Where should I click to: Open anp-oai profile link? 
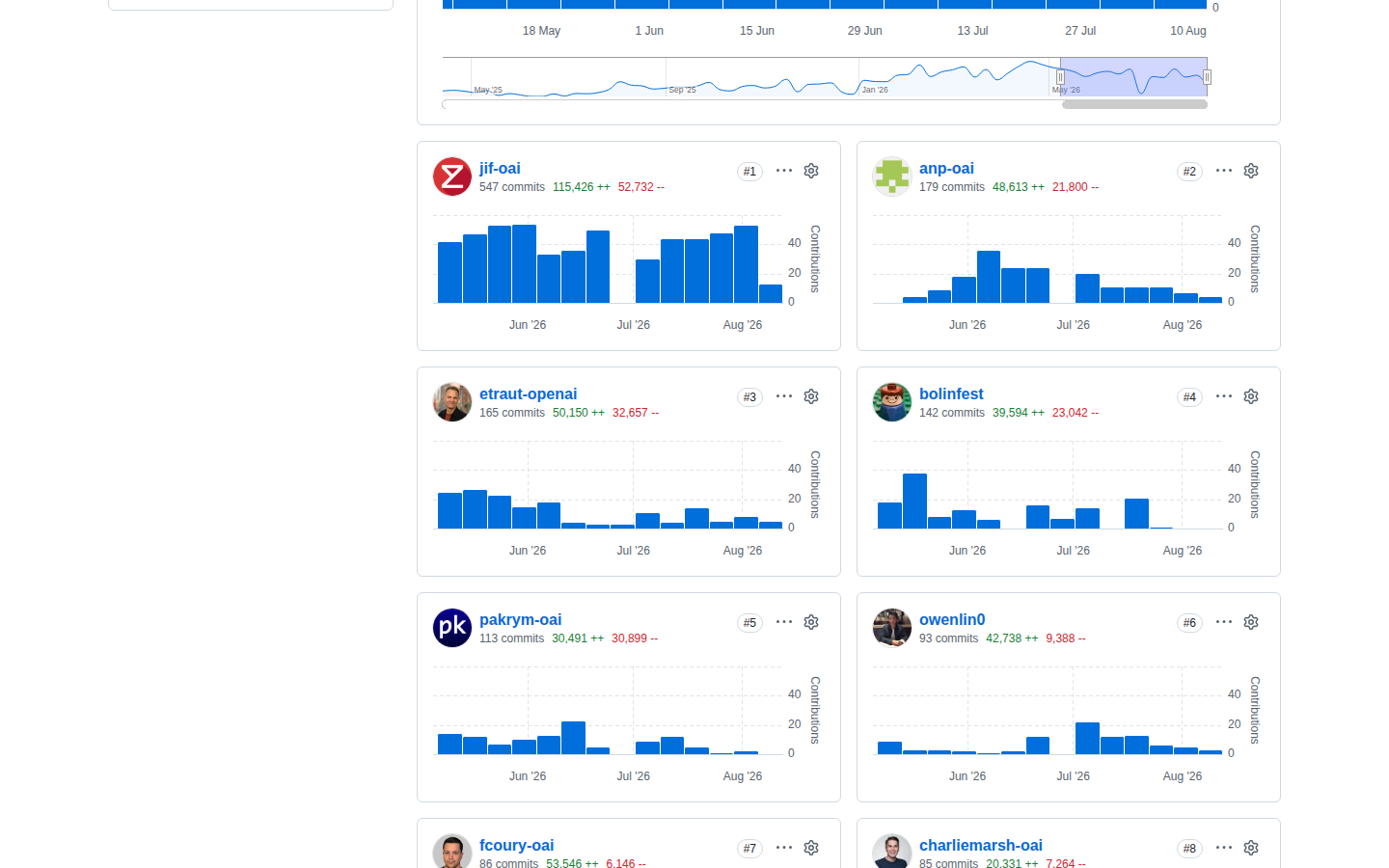pos(946,168)
